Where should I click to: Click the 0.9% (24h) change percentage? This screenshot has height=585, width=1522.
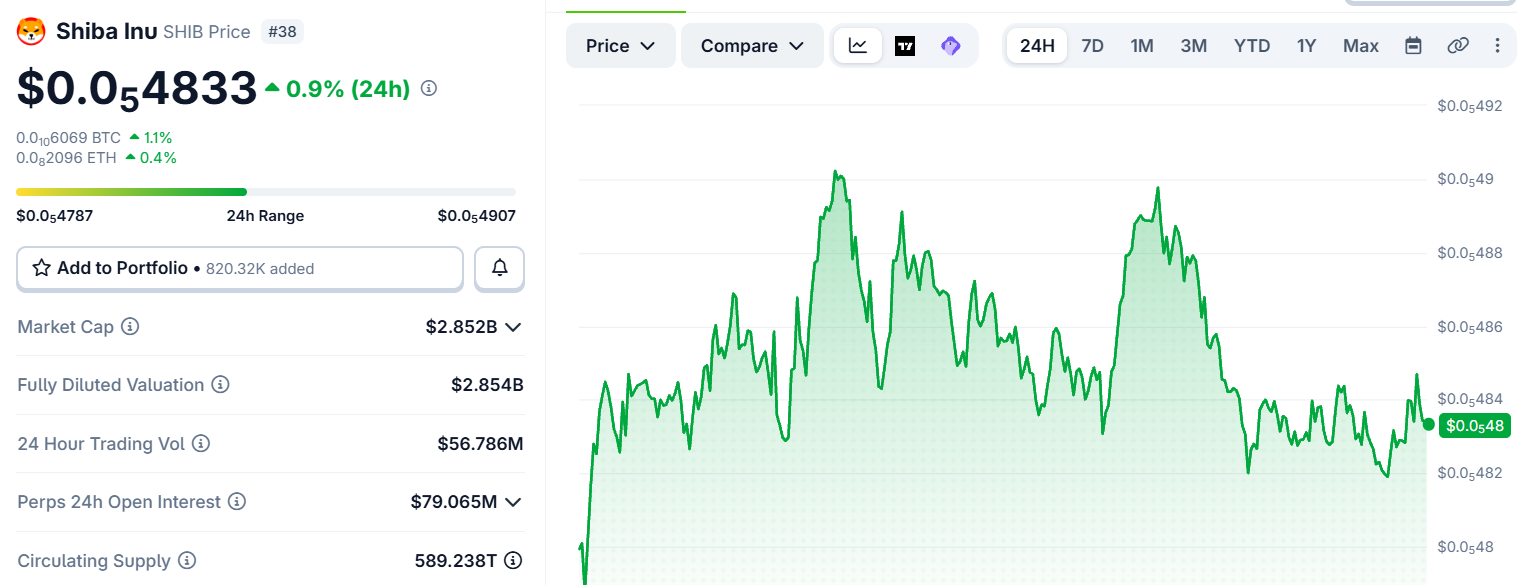(x=348, y=89)
